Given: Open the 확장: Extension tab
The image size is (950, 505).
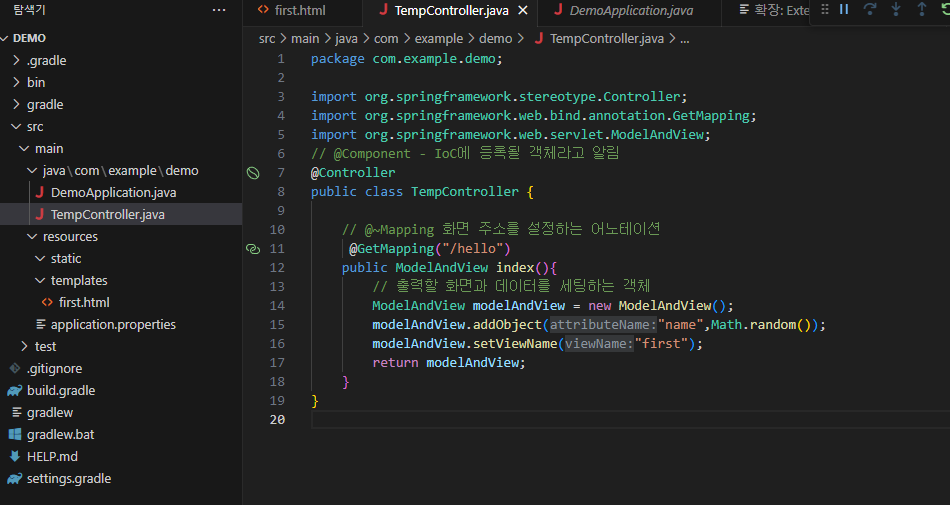Looking at the screenshot, I should click(x=774, y=10).
